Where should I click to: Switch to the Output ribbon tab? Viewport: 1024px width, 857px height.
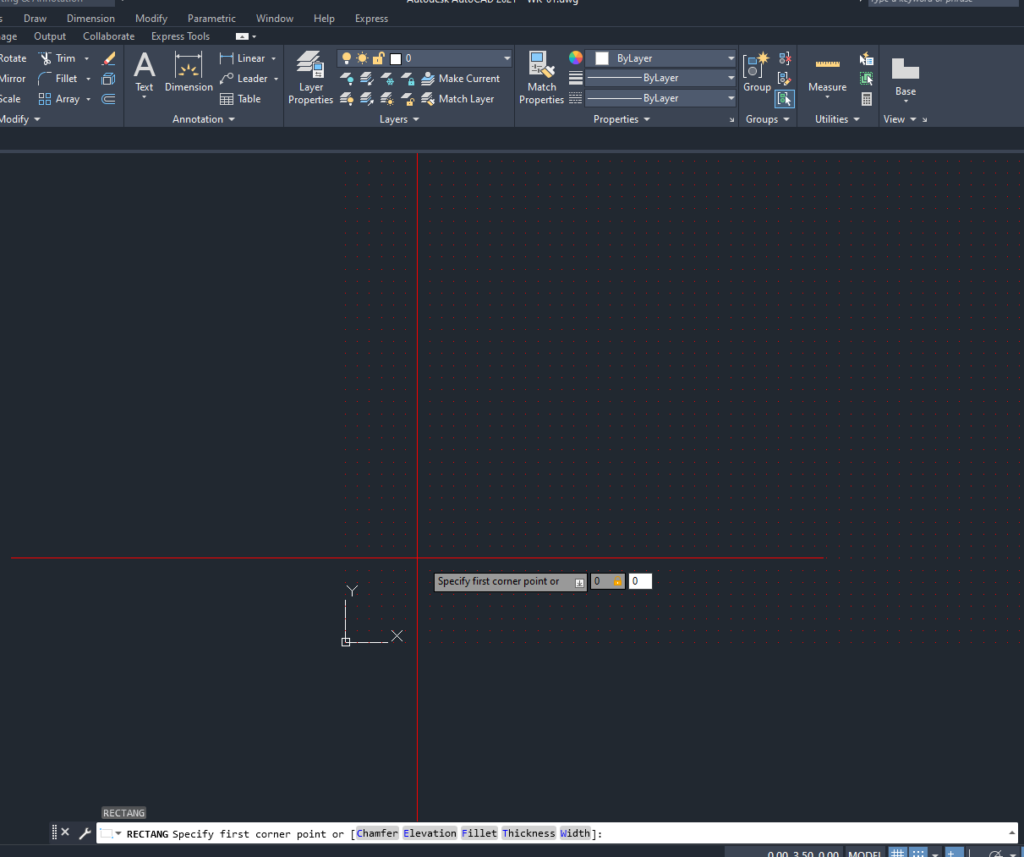[50, 36]
